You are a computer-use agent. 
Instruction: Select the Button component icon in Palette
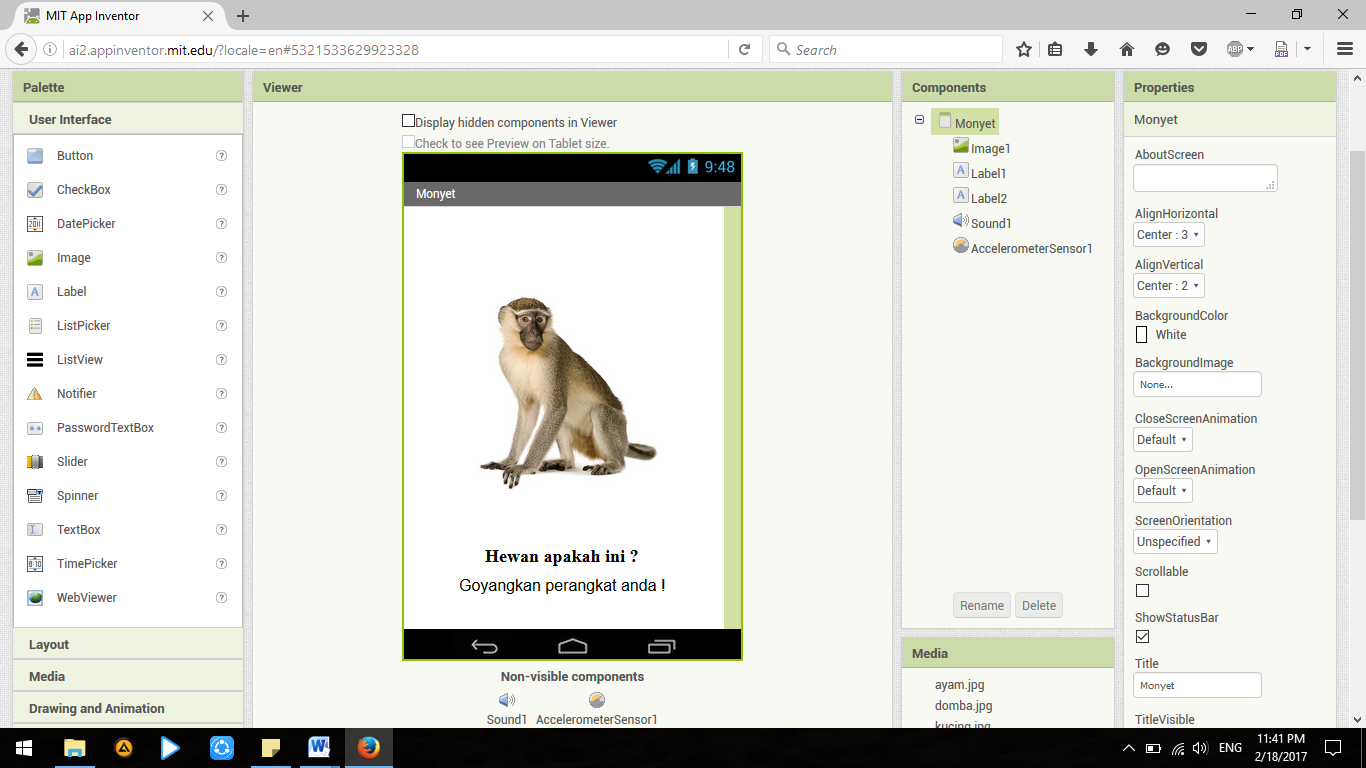35,156
